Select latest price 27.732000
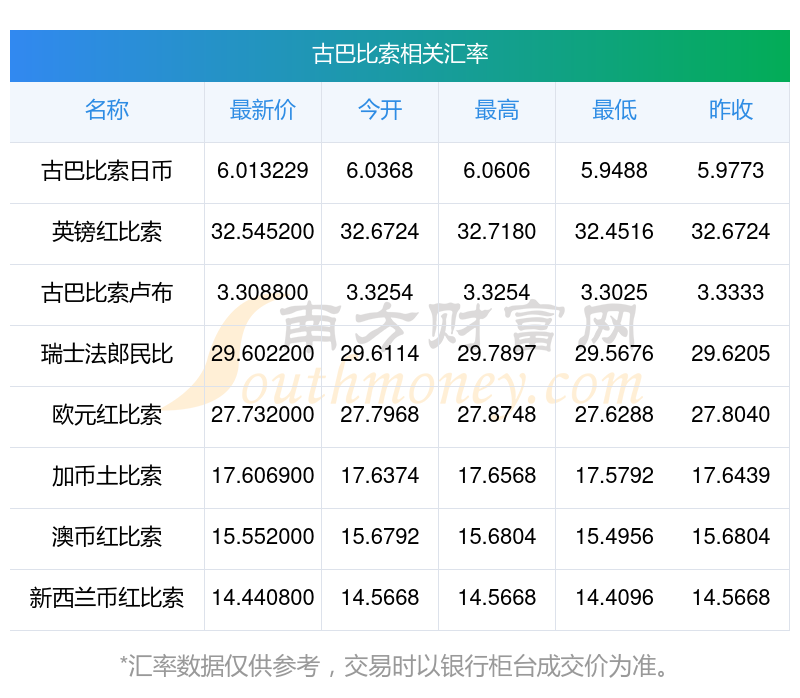The width and height of the screenshot is (800, 698). pos(263,414)
